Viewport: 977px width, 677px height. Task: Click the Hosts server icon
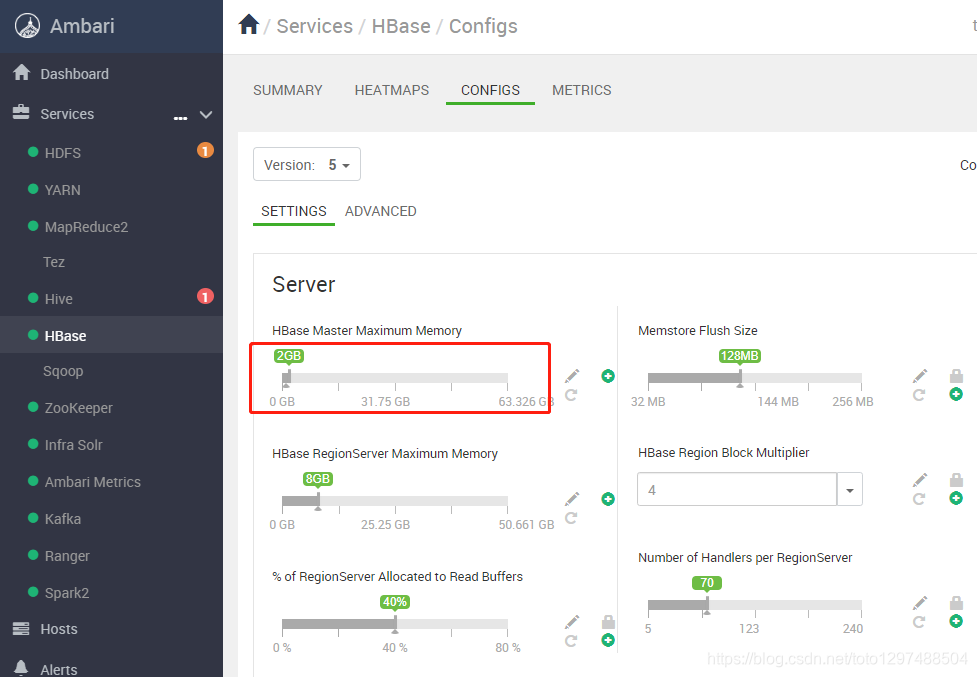point(21,628)
